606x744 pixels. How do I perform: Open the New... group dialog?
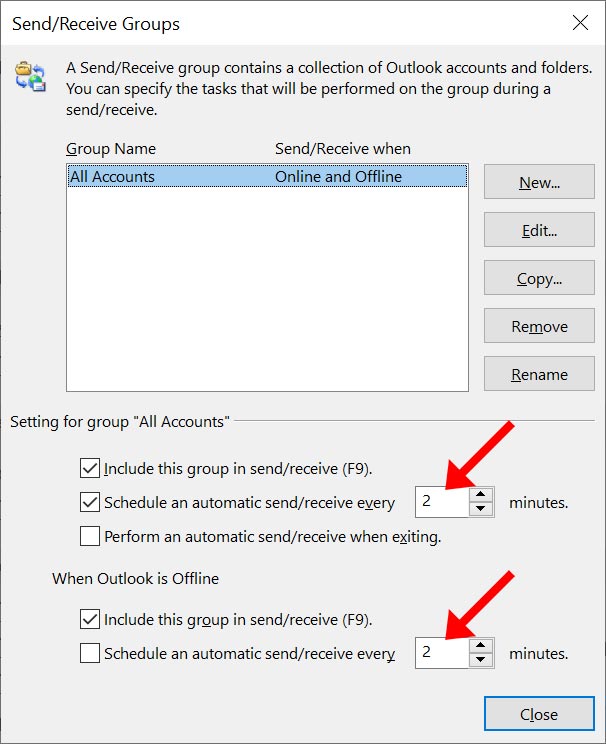click(x=539, y=182)
